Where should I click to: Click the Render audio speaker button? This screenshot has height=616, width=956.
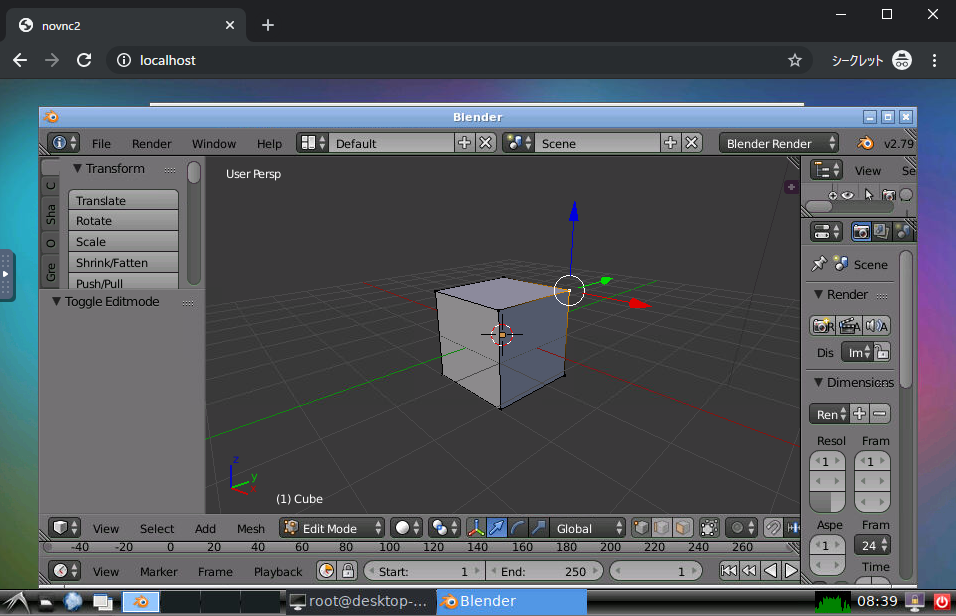click(877, 325)
